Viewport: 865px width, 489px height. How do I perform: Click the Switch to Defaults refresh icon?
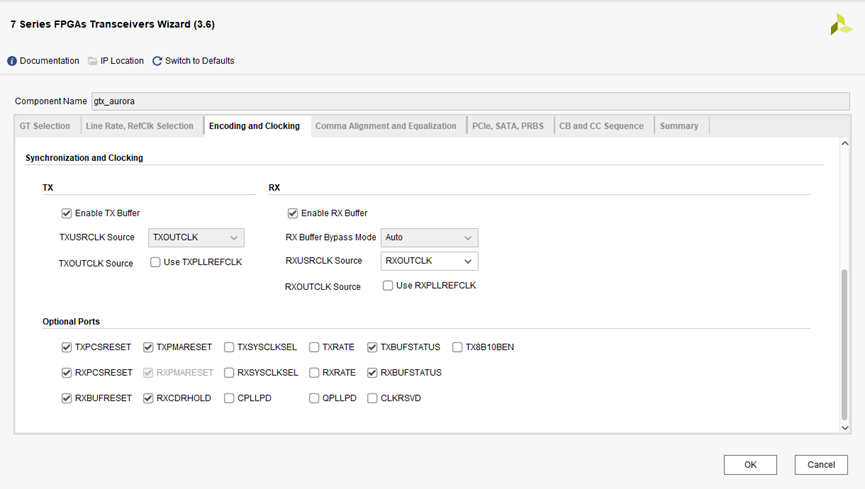pyautogui.click(x=157, y=61)
